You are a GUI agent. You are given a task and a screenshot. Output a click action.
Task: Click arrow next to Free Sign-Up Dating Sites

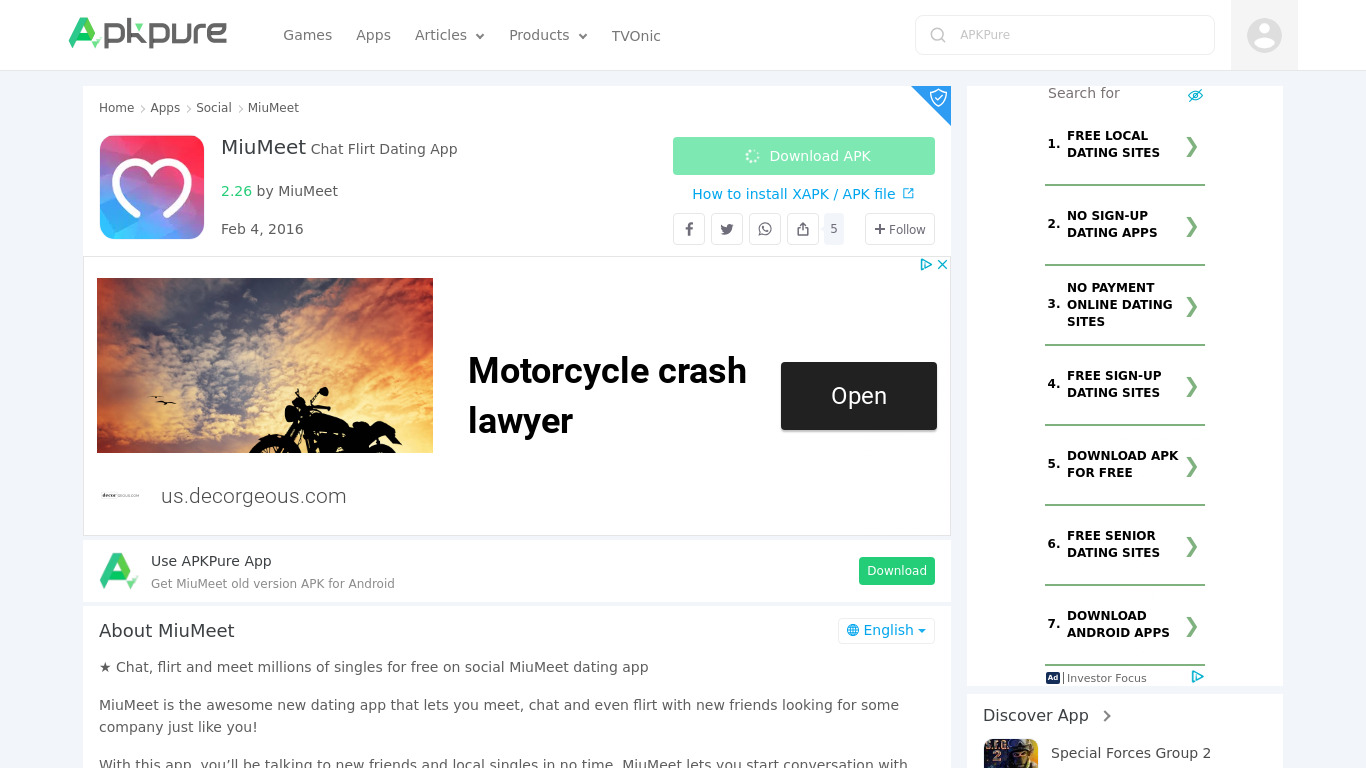[1191, 386]
